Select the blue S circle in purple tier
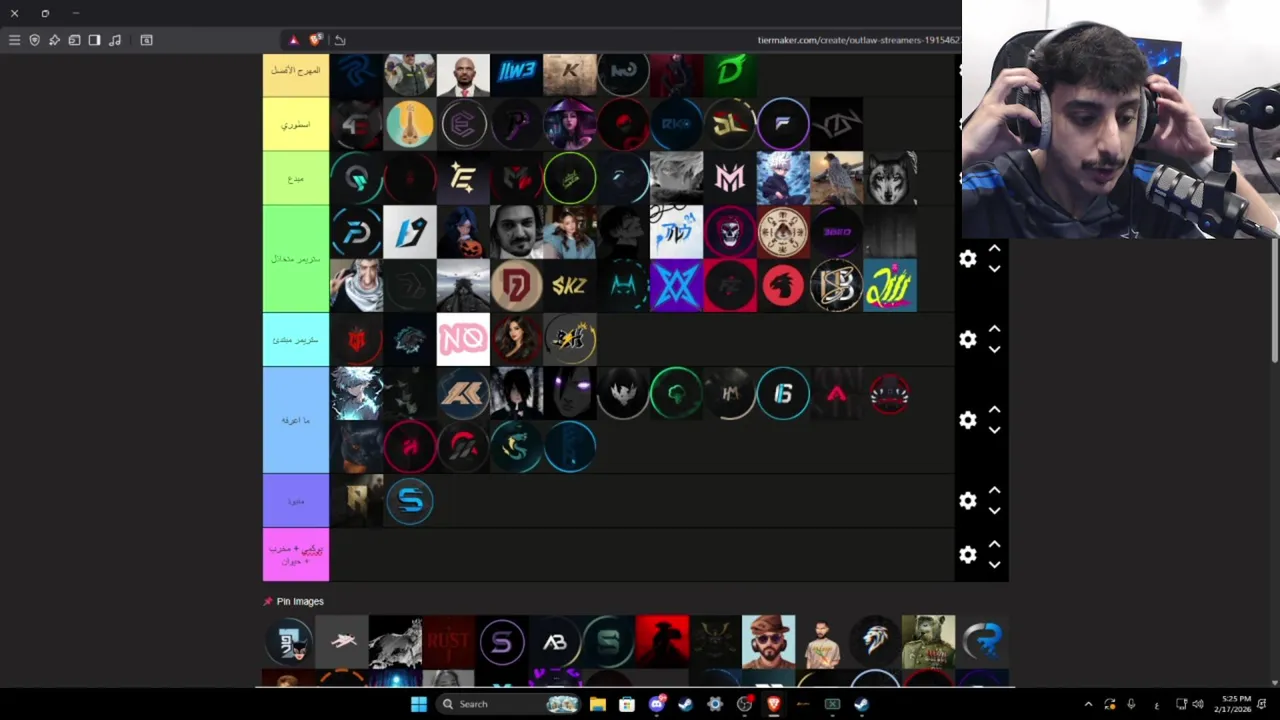1280x720 pixels. coord(410,501)
